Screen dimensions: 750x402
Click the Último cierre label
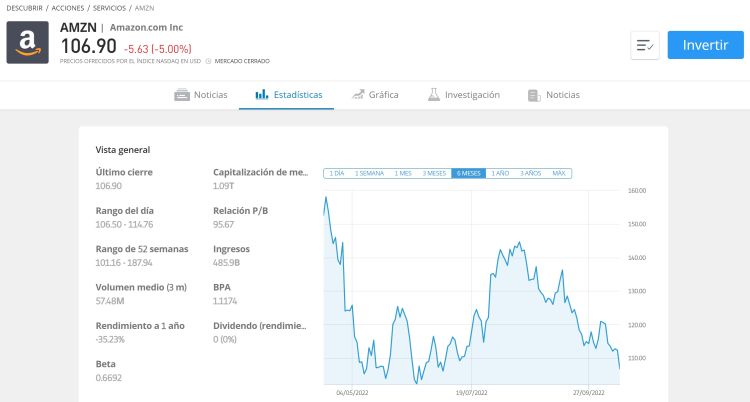124,172
